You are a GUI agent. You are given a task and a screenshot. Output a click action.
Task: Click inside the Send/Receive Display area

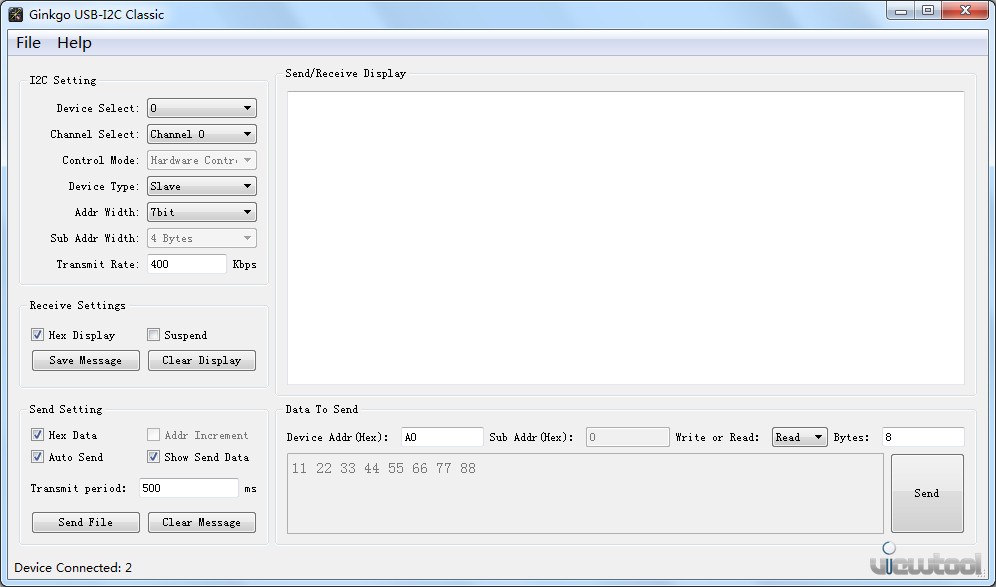pyautogui.click(x=626, y=238)
